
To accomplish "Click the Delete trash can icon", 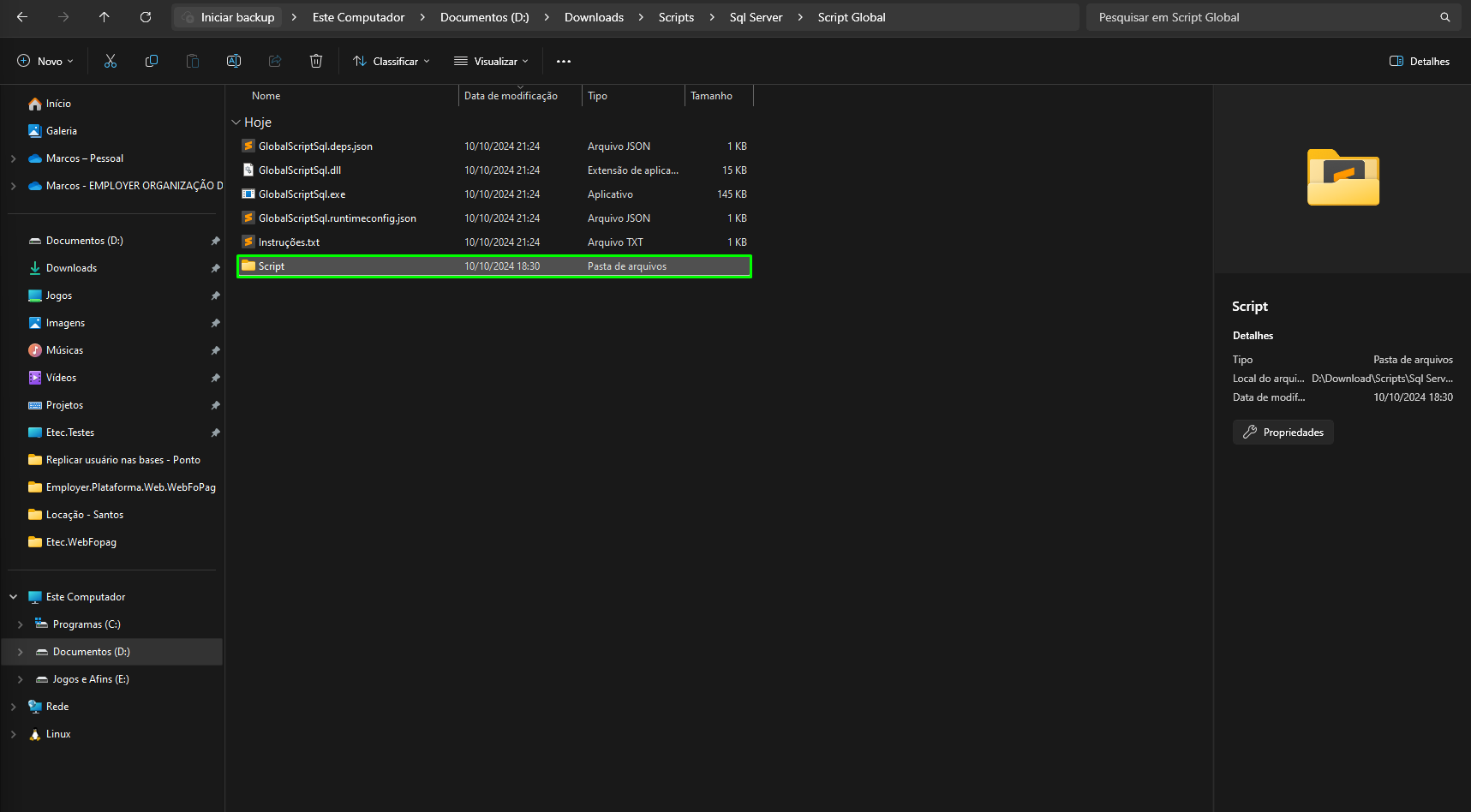I will point(316,61).
